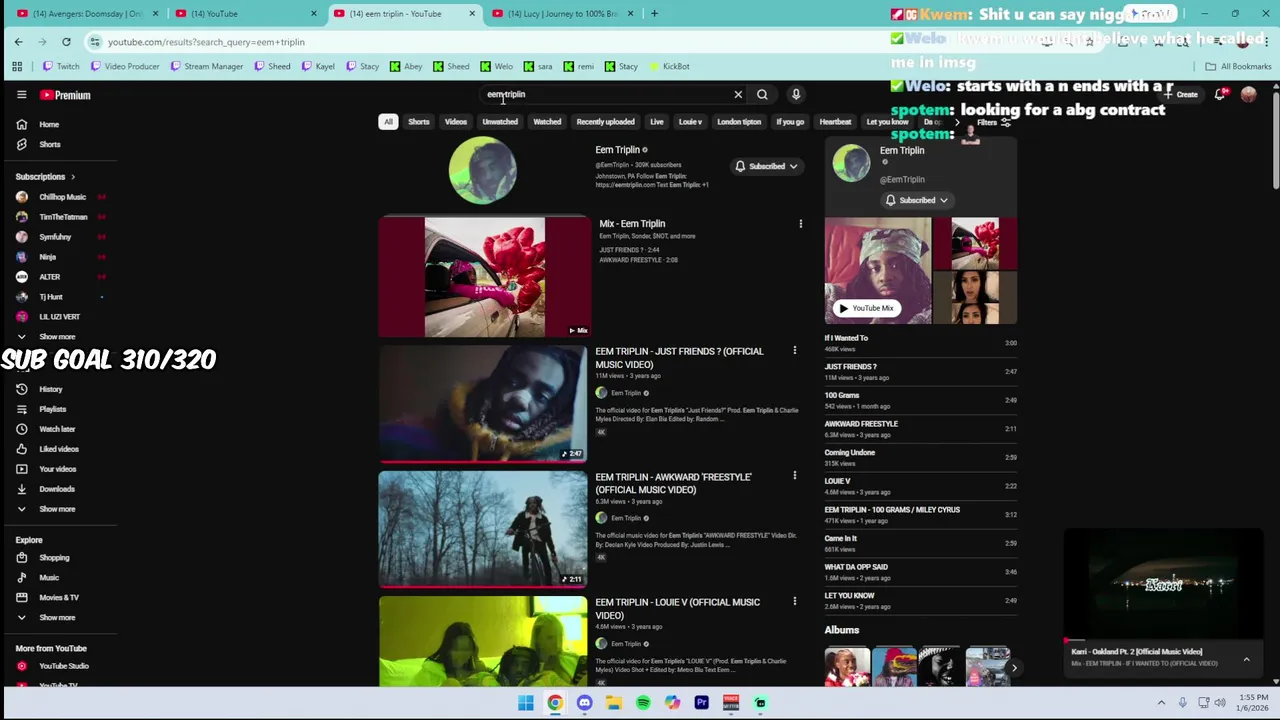Open the volume control in the system tray
Screen dimensions: 1280x720
coord(1220,703)
